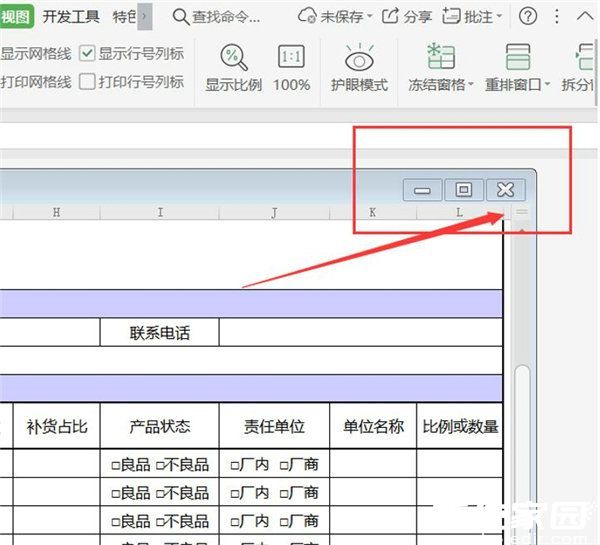Screen dimensions: 600x545
Task: Click the 分享 share button
Action: [x=407, y=16]
